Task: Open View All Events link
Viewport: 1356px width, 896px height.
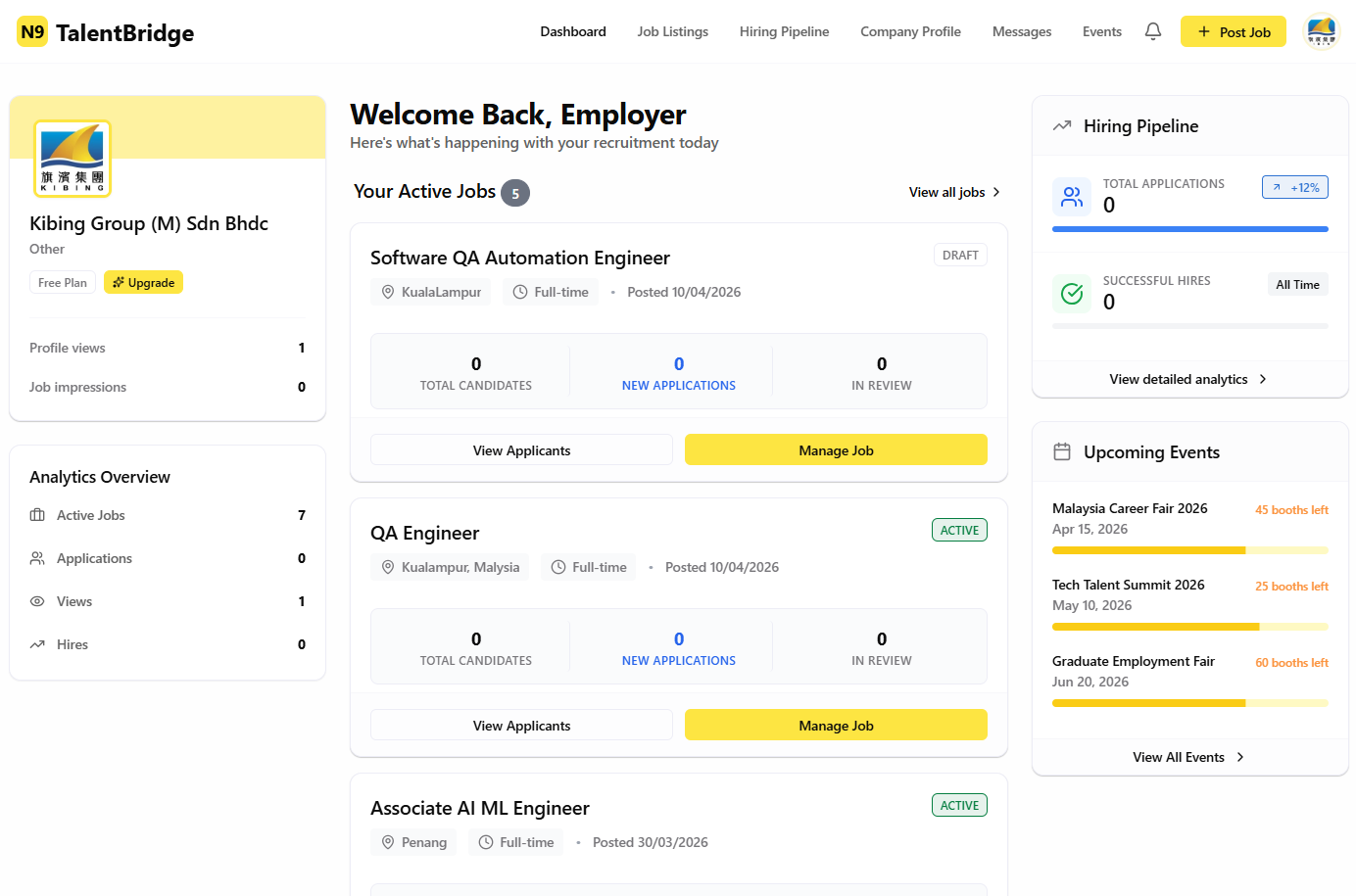Action: 1188,757
